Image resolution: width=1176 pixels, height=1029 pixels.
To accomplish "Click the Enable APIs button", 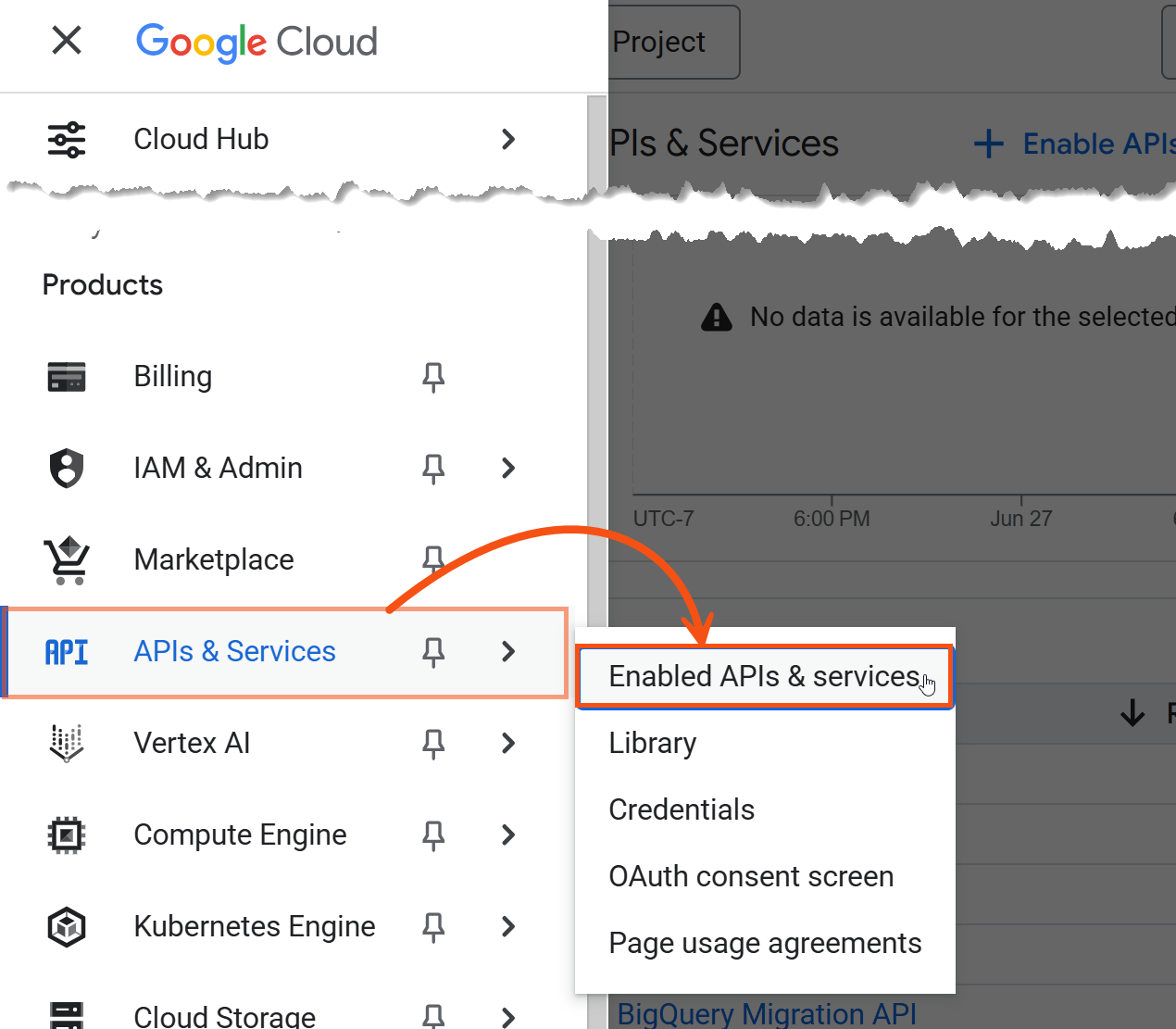I will click(x=1075, y=144).
